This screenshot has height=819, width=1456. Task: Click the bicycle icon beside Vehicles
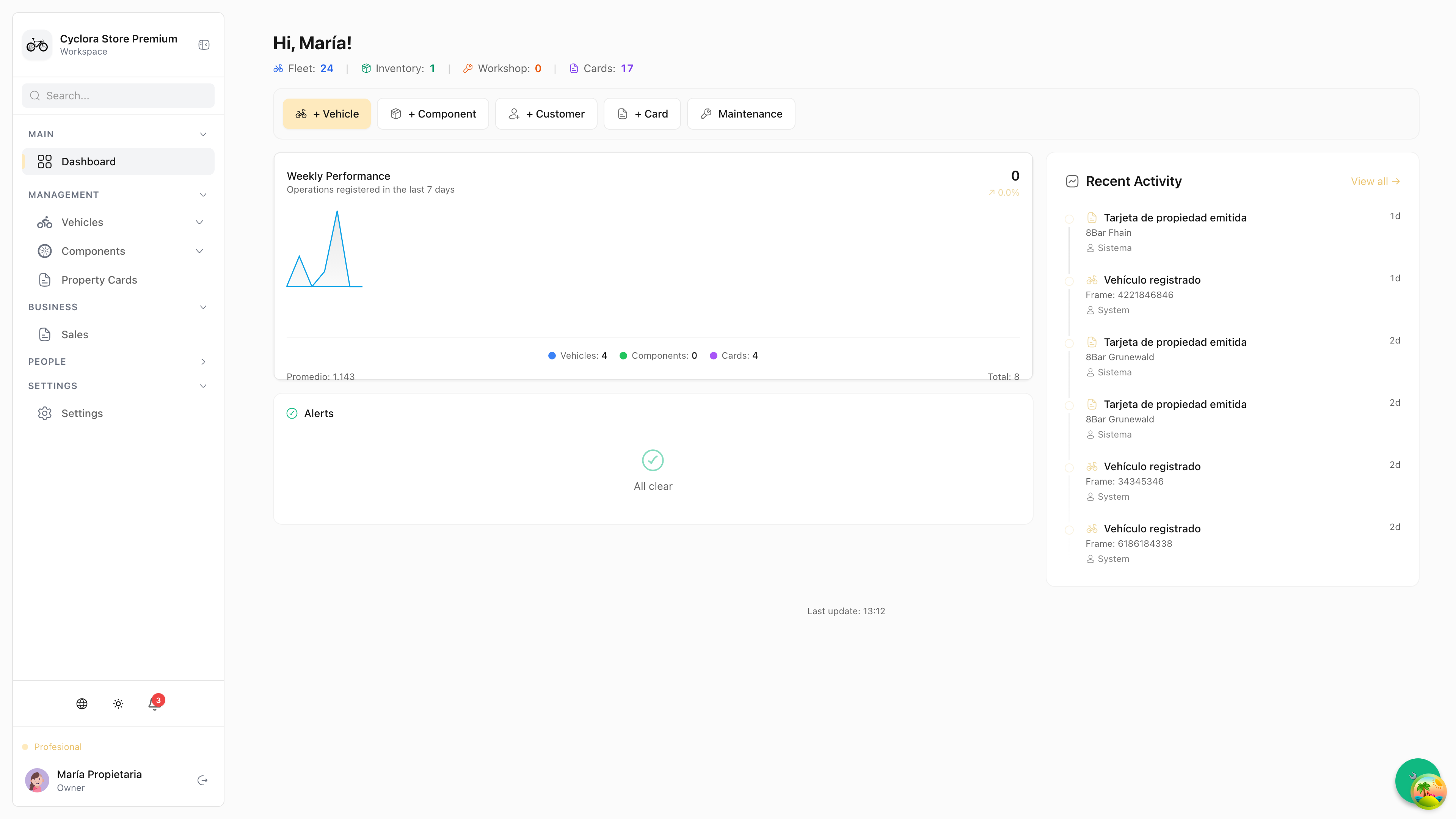click(45, 222)
